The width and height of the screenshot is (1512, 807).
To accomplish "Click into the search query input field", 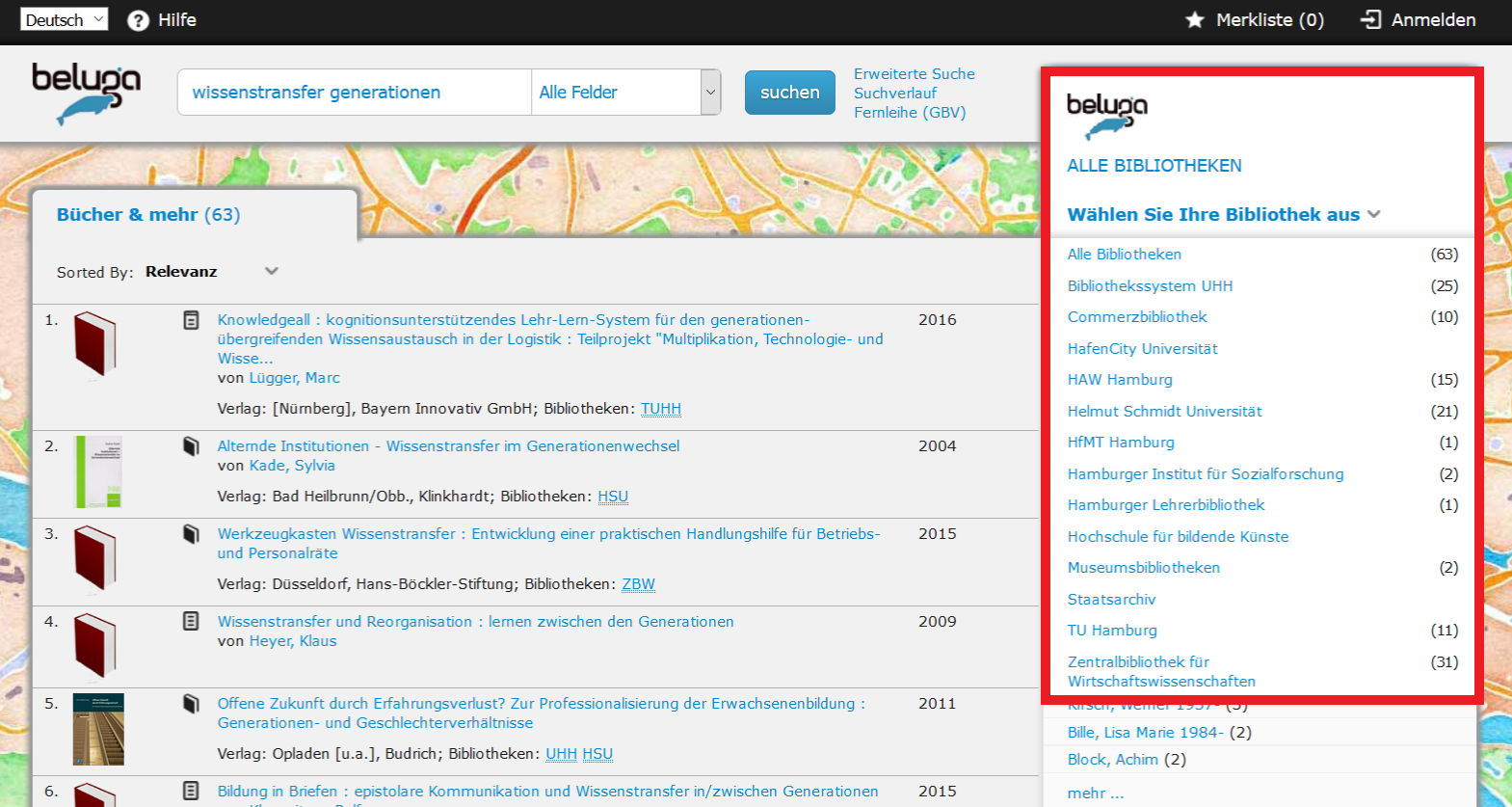I will [x=354, y=93].
